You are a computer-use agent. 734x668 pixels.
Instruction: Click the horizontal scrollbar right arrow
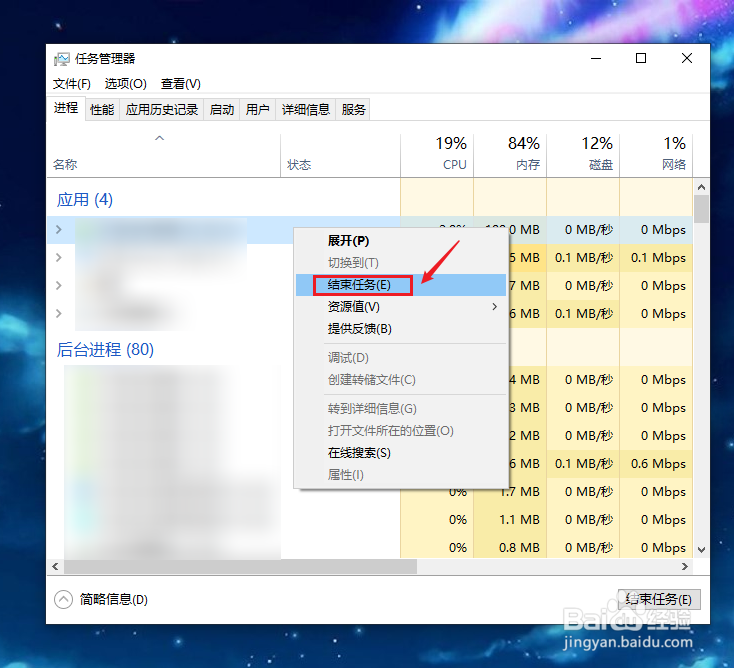(x=685, y=566)
